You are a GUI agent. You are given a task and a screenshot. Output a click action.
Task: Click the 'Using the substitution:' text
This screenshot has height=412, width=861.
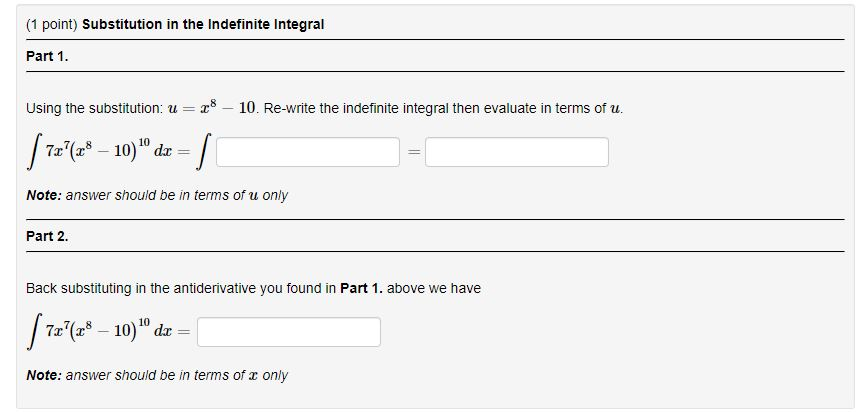pyautogui.click(x=94, y=108)
